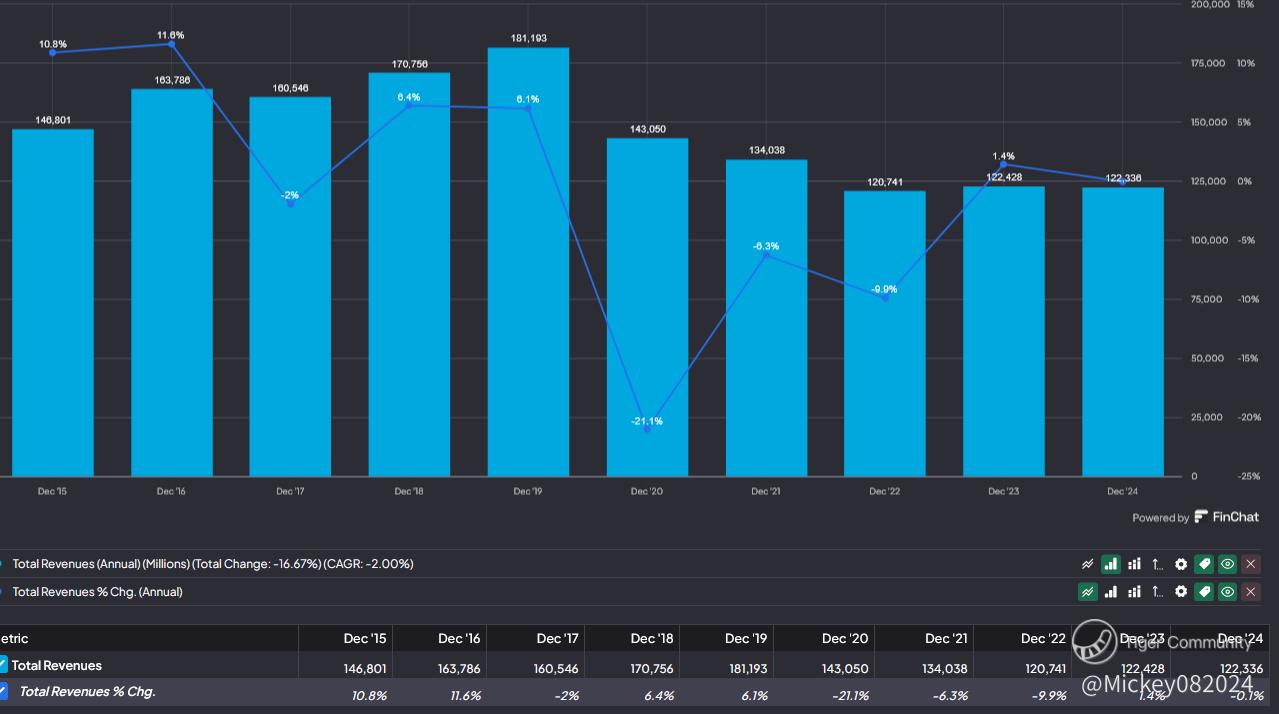Open settings gear for Total Revenues % Chg.

(1181, 592)
